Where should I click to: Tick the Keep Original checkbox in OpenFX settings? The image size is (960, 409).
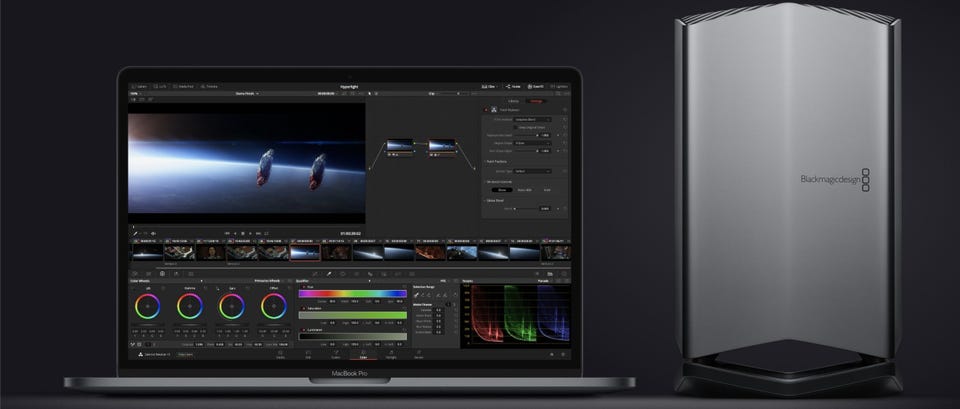click(x=516, y=127)
